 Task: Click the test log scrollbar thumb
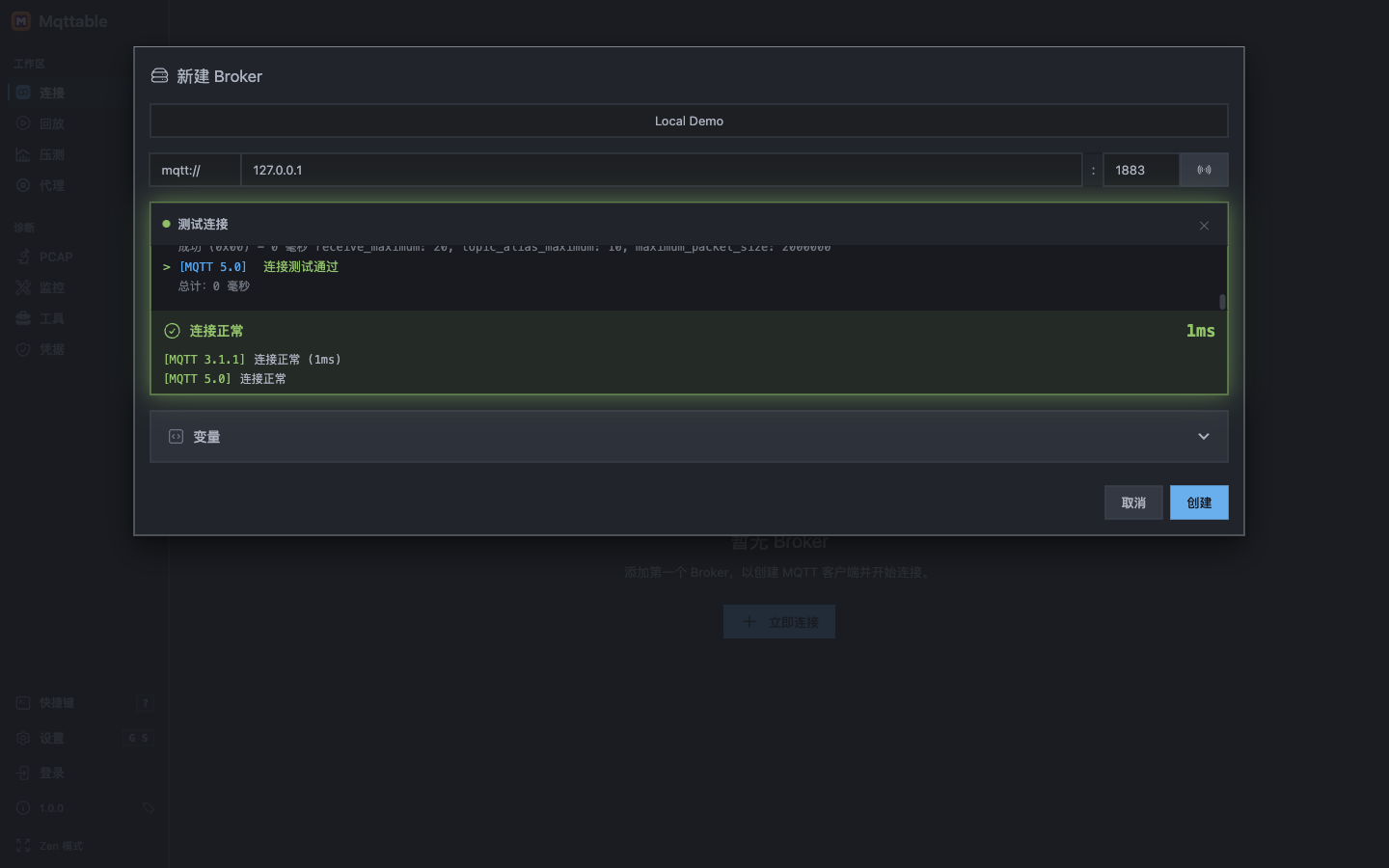1222,302
